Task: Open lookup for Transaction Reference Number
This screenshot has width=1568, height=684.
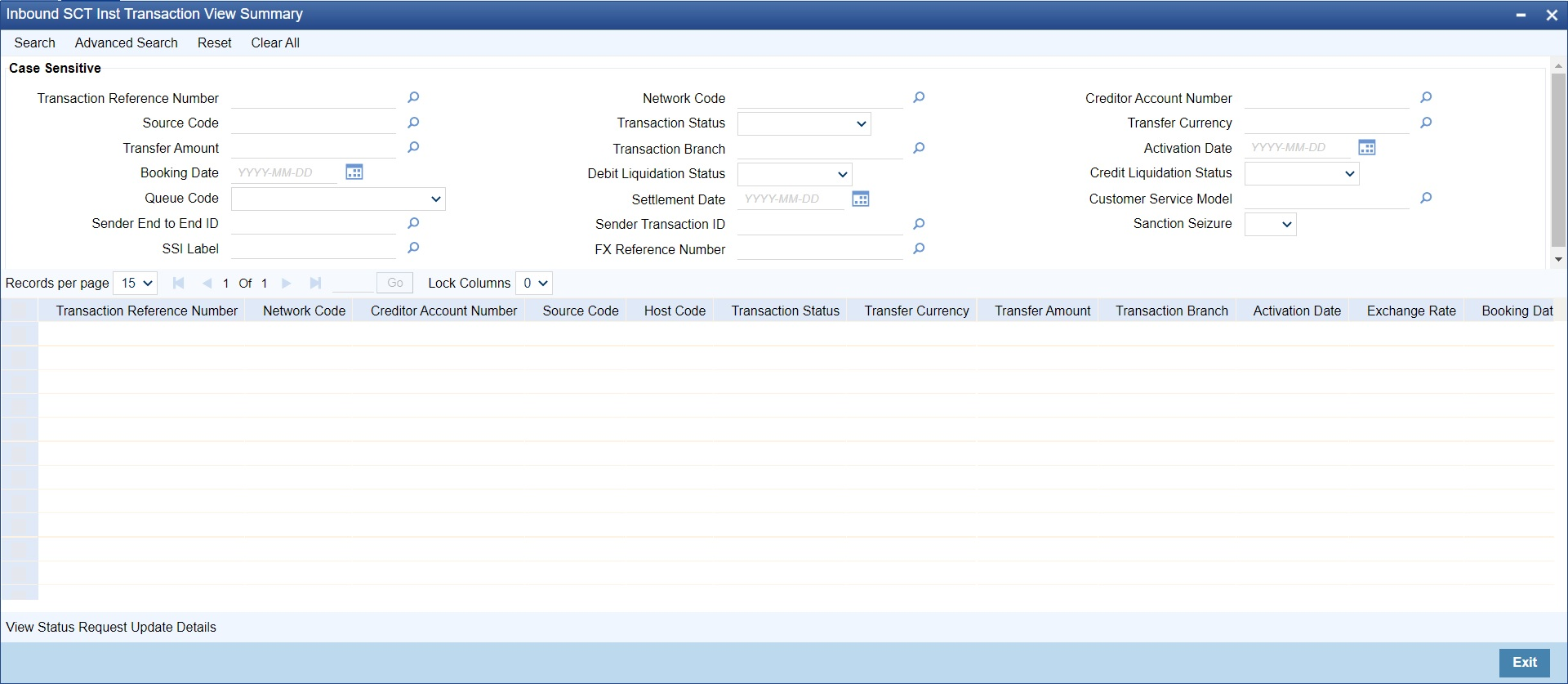Action: [413, 97]
